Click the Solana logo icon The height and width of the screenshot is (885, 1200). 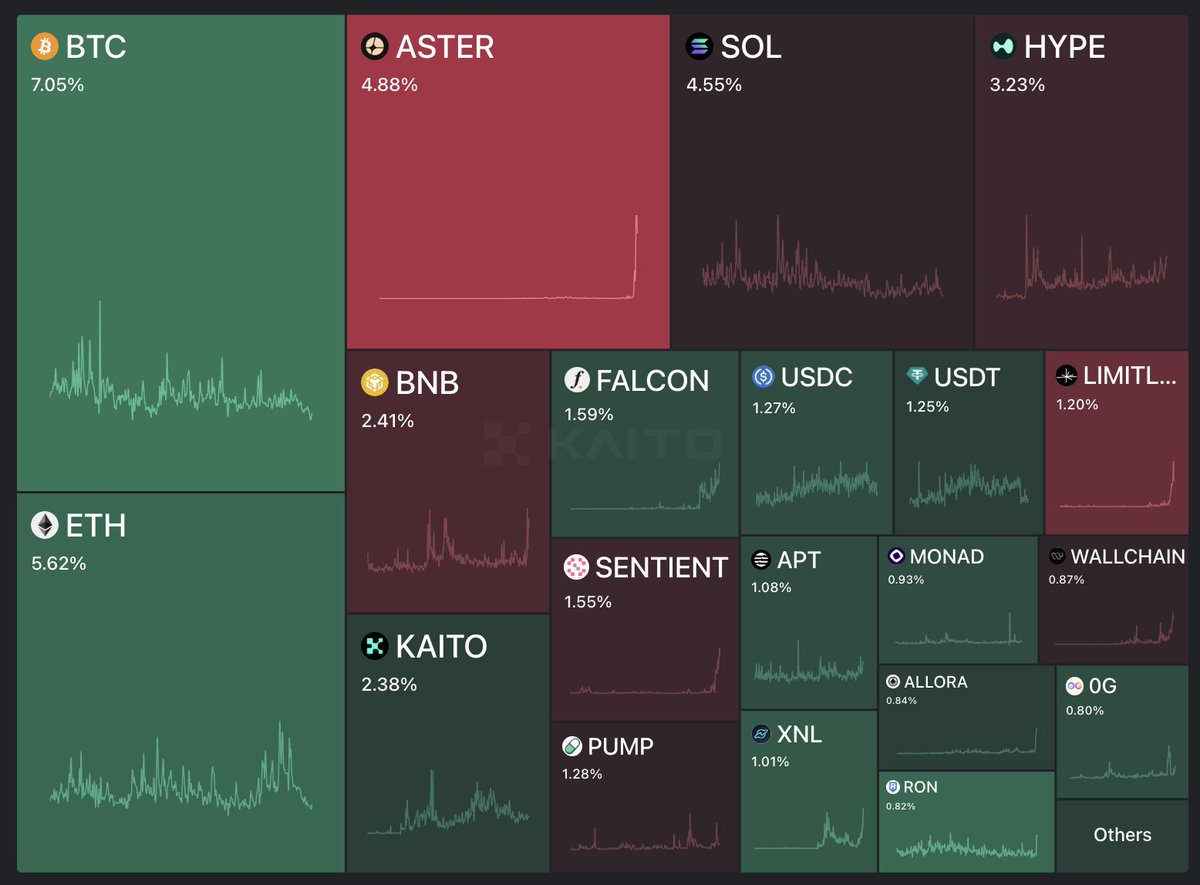tap(699, 46)
